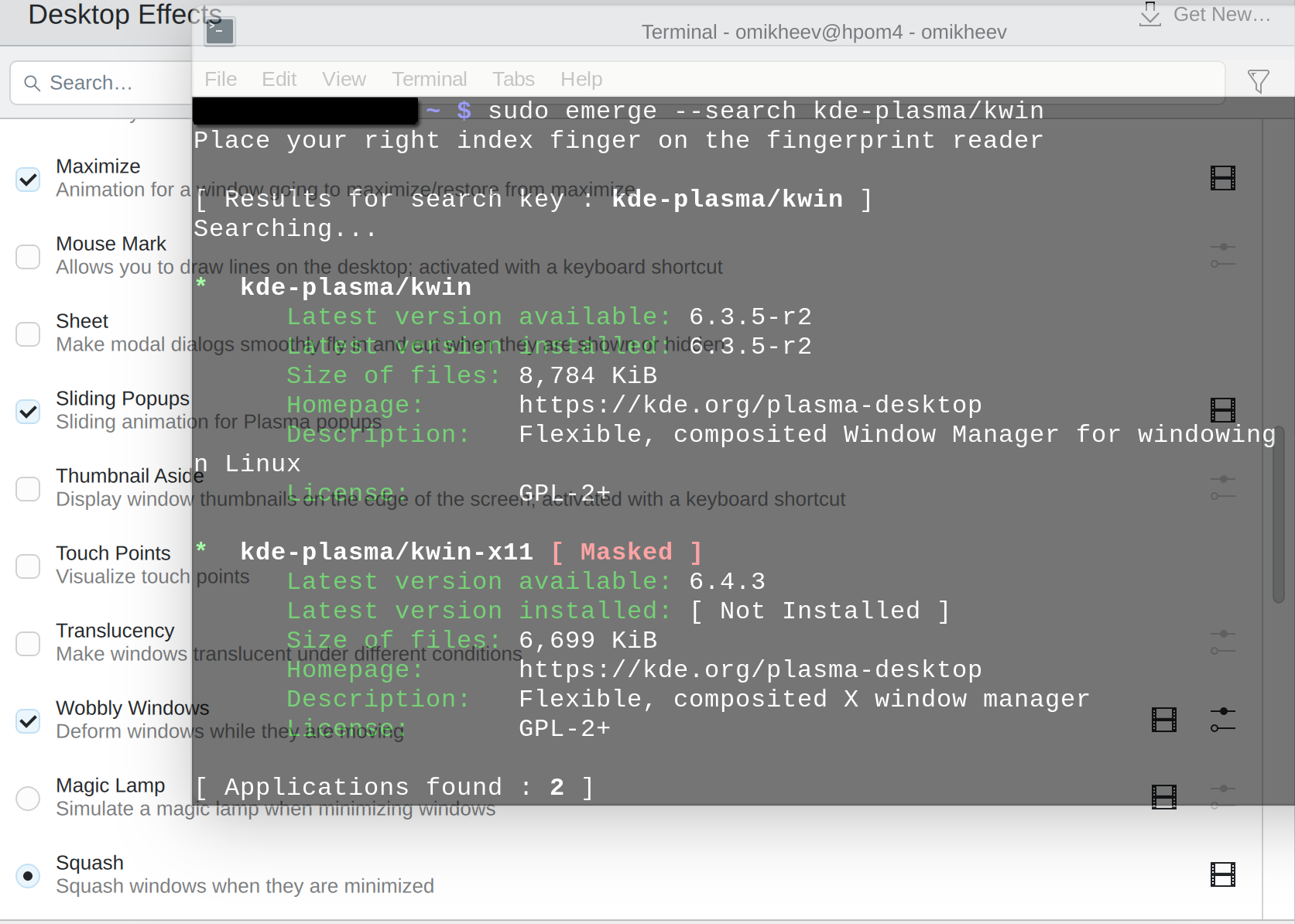Click "6,699 KiB" file size value

click(588, 640)
